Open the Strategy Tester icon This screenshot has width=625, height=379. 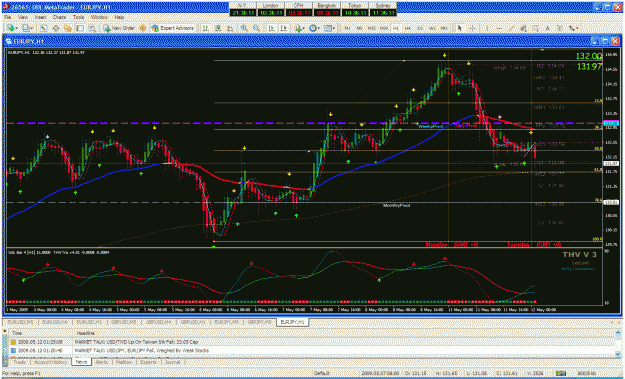pos(92,28)
